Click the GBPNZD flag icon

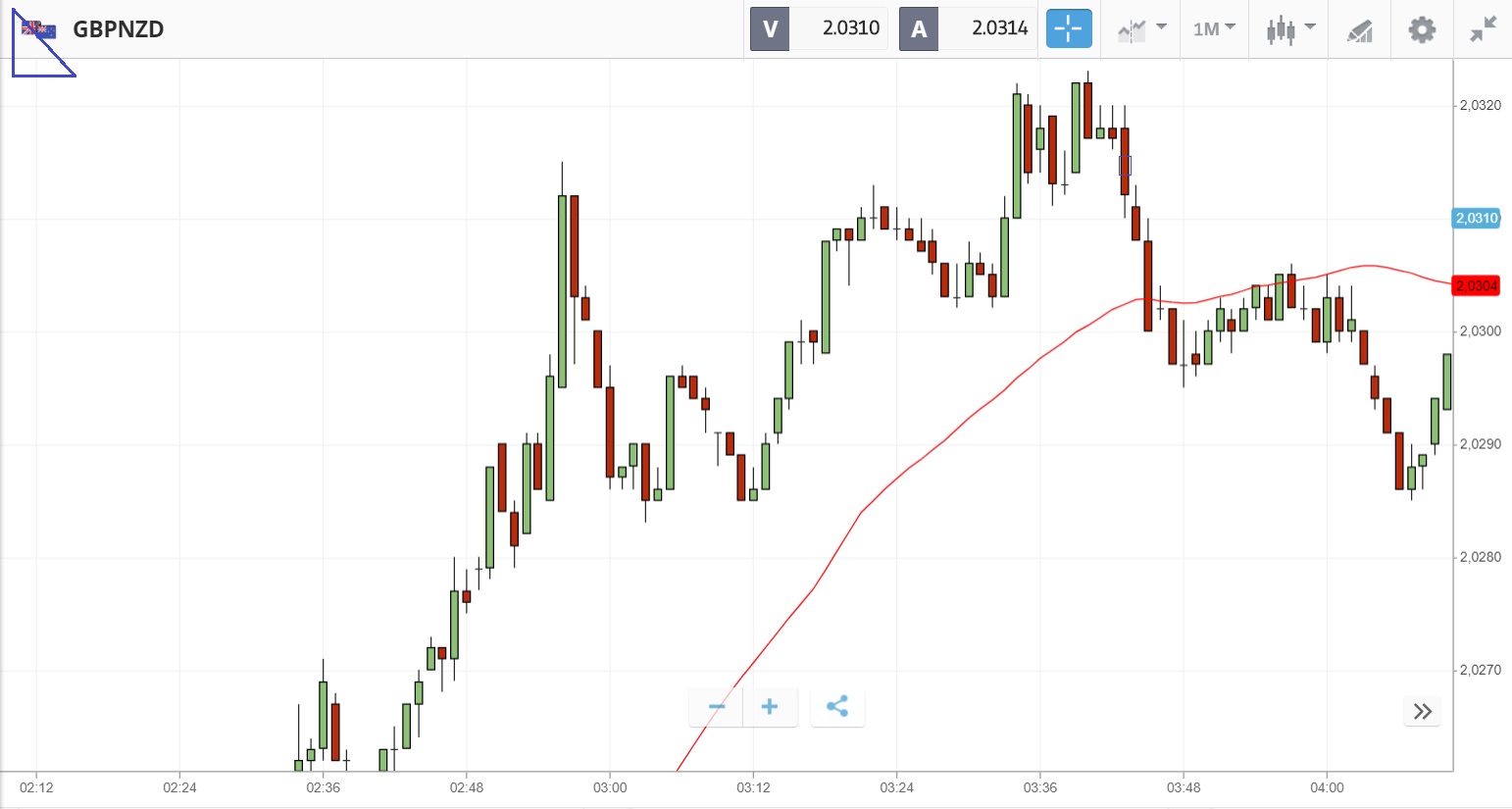pos(39,29)
